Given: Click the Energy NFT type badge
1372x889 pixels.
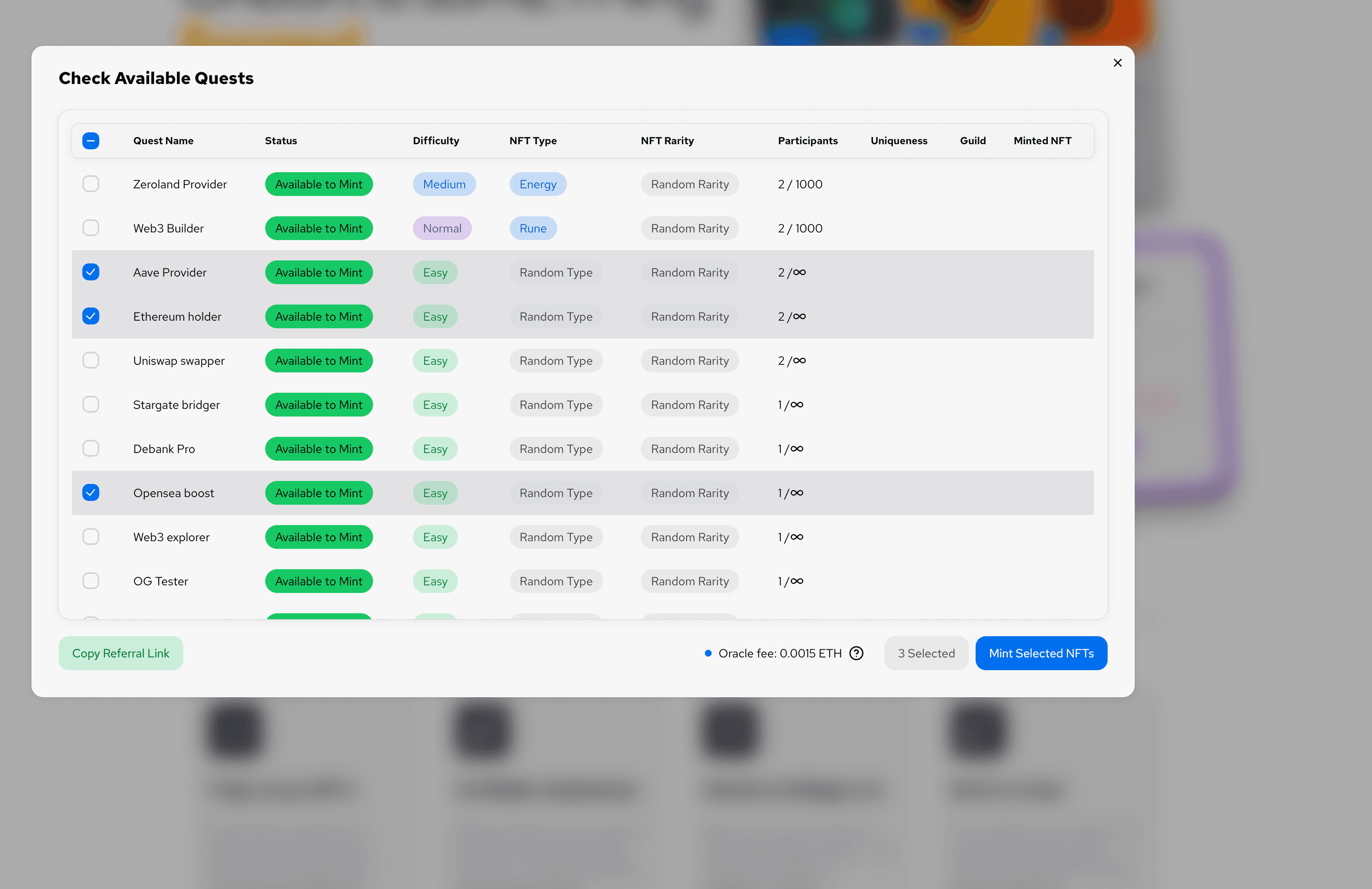Looking at the screenshot, I should [x=537, y=184].
